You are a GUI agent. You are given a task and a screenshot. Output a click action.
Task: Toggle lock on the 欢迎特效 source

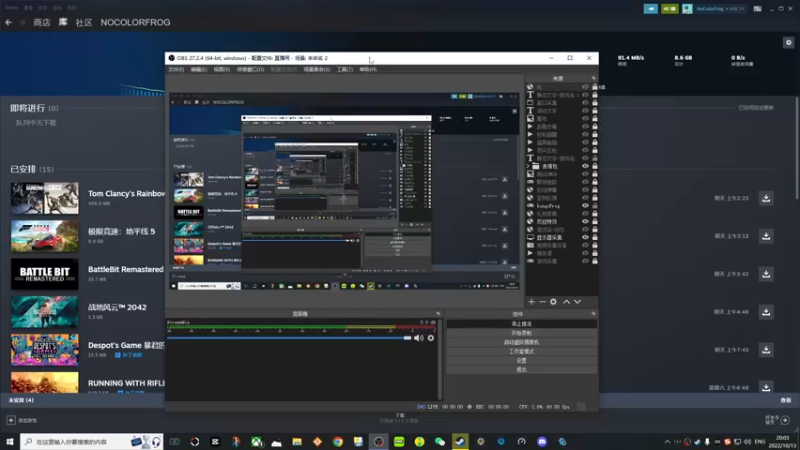(594, 221)
